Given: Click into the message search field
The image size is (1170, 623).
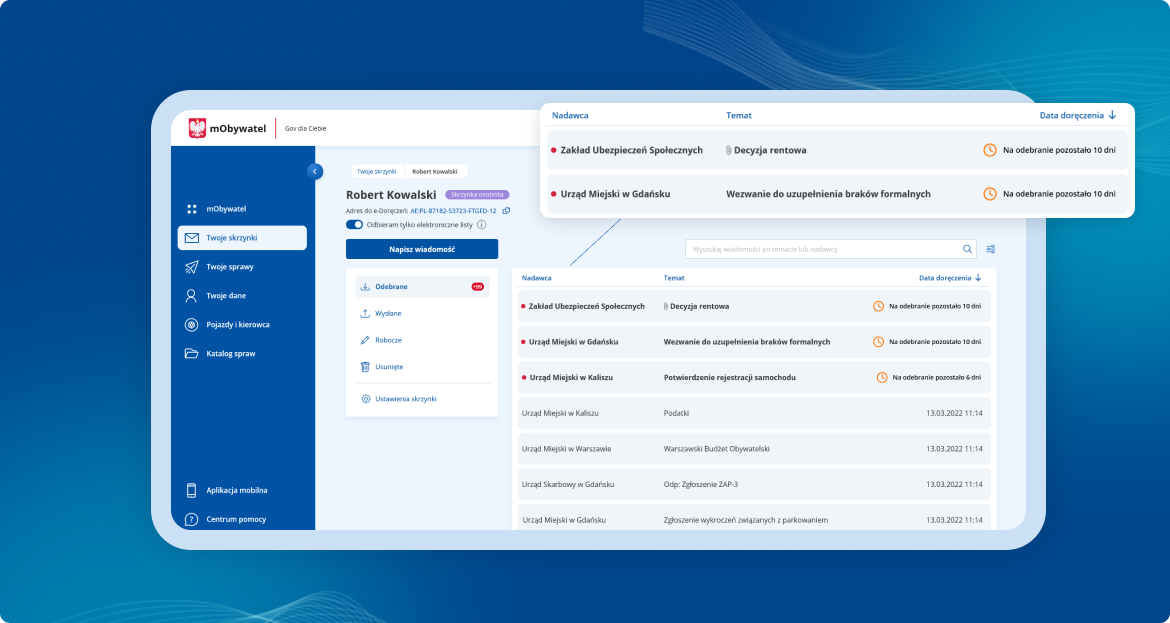Looking at the screenshot, I should pos(820,249).
